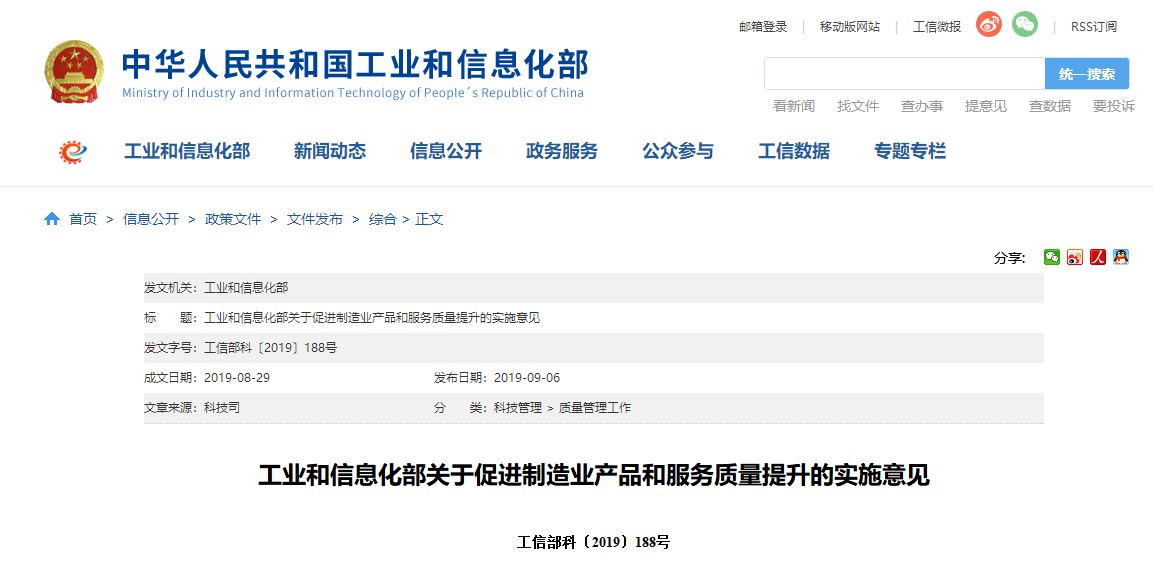Viewport: 1153px width, 563px height.
Task: Go to the 工信数据 menu item
Action: (793, 151)
